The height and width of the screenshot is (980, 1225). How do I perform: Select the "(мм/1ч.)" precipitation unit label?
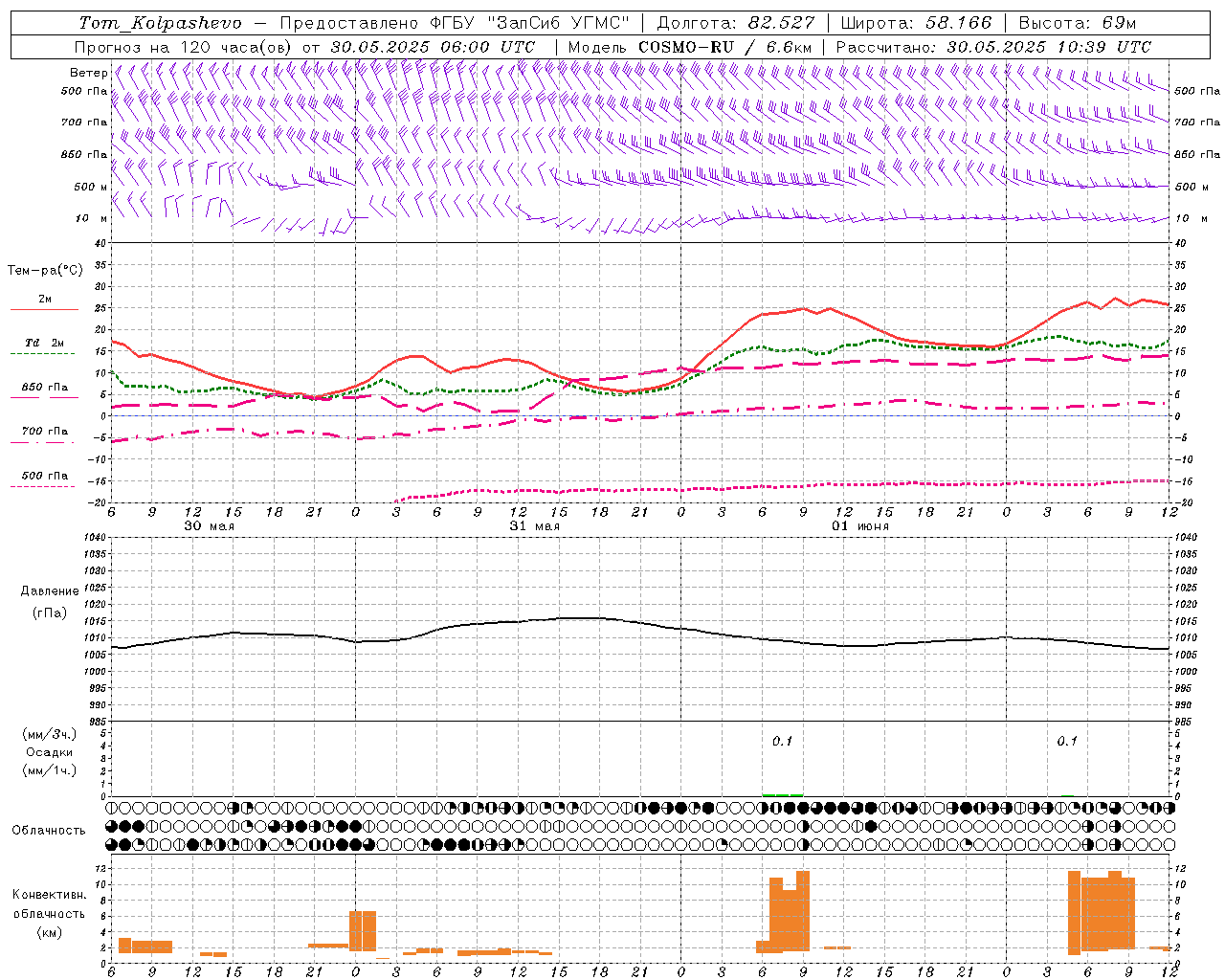50,770
